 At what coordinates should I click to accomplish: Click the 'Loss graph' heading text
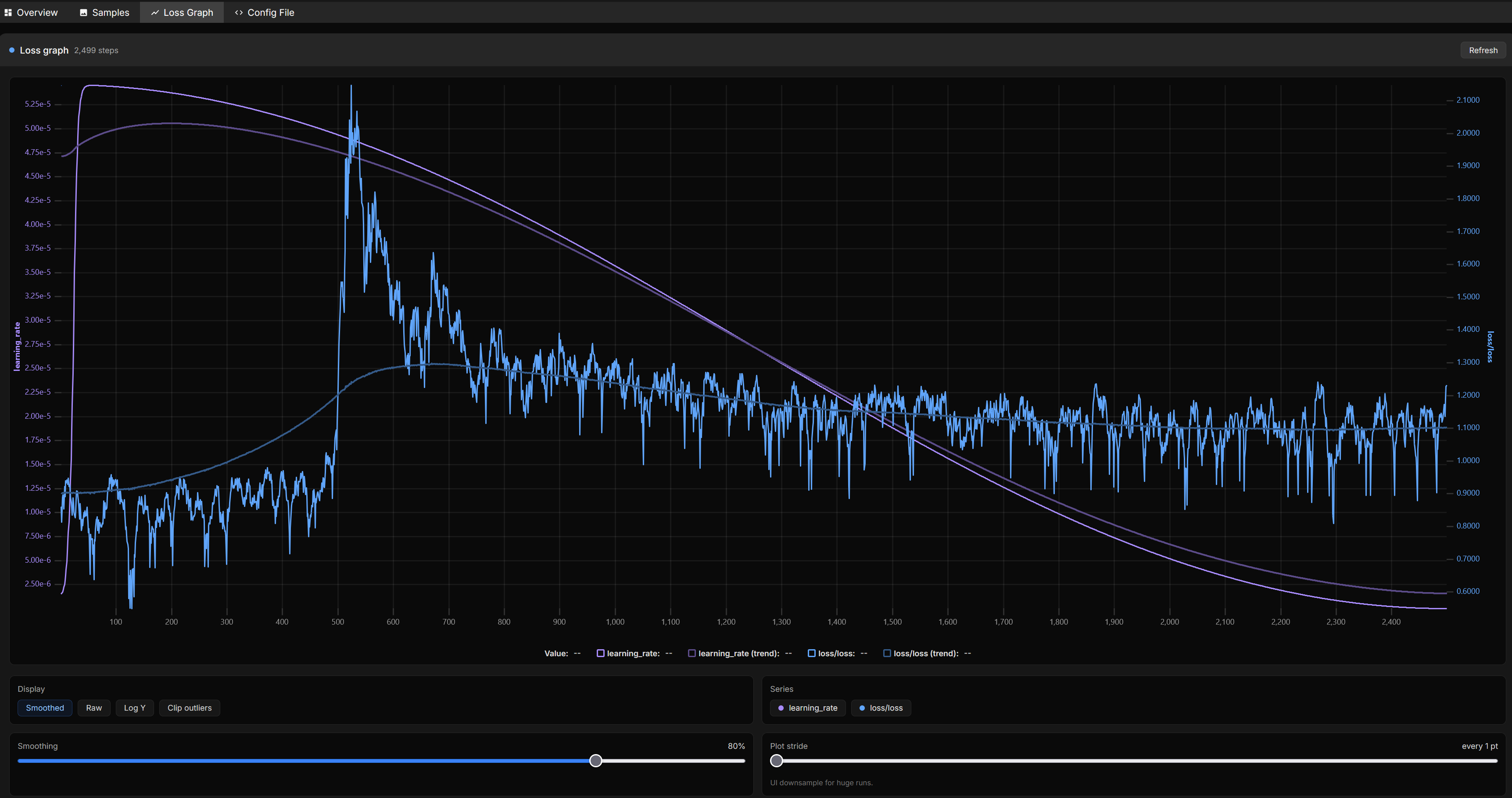pyautogui.click(x=44, y=50)
